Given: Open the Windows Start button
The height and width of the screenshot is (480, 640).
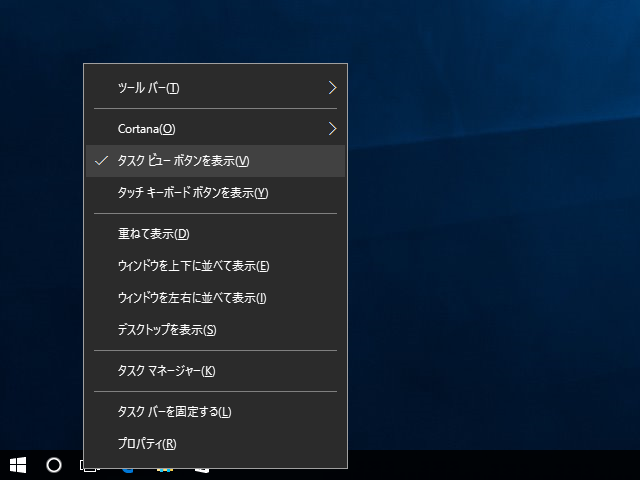Looking at the screenshot, I should click(x=18, y=465).
